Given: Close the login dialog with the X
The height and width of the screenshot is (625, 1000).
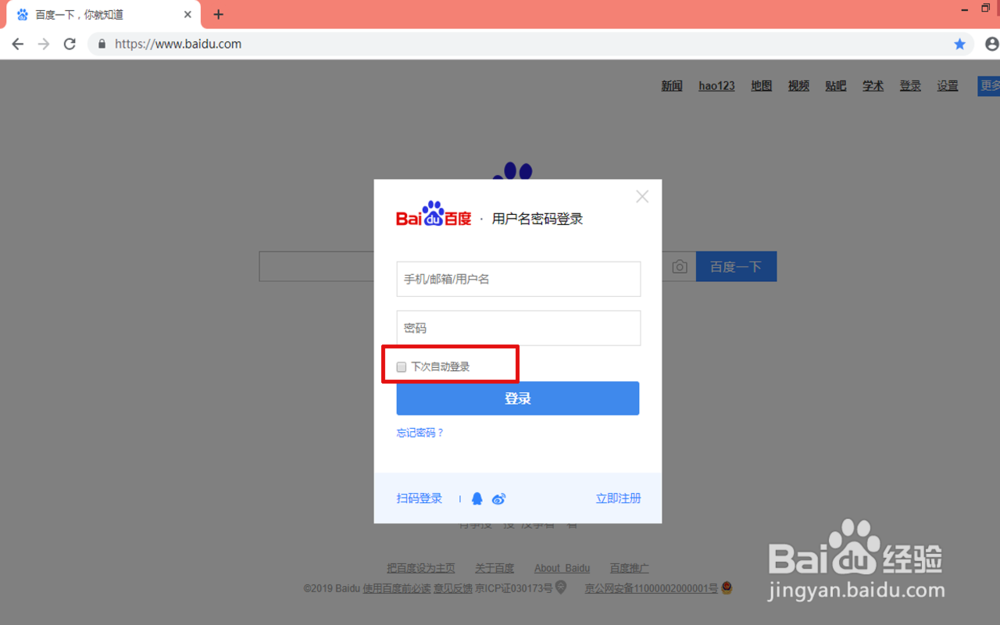Looking at the screenshot, I should point(642,196).
